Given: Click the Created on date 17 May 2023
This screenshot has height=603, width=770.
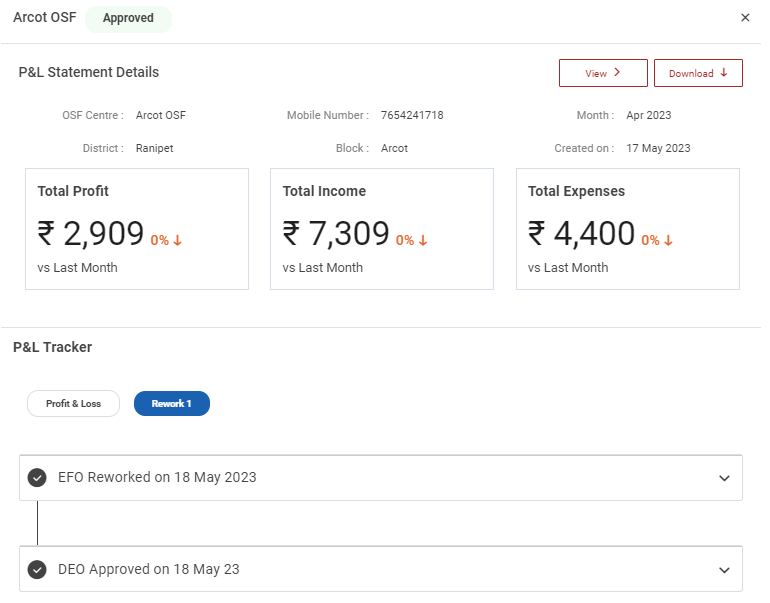Looking at the screenshot, I should tap(658, 149).
